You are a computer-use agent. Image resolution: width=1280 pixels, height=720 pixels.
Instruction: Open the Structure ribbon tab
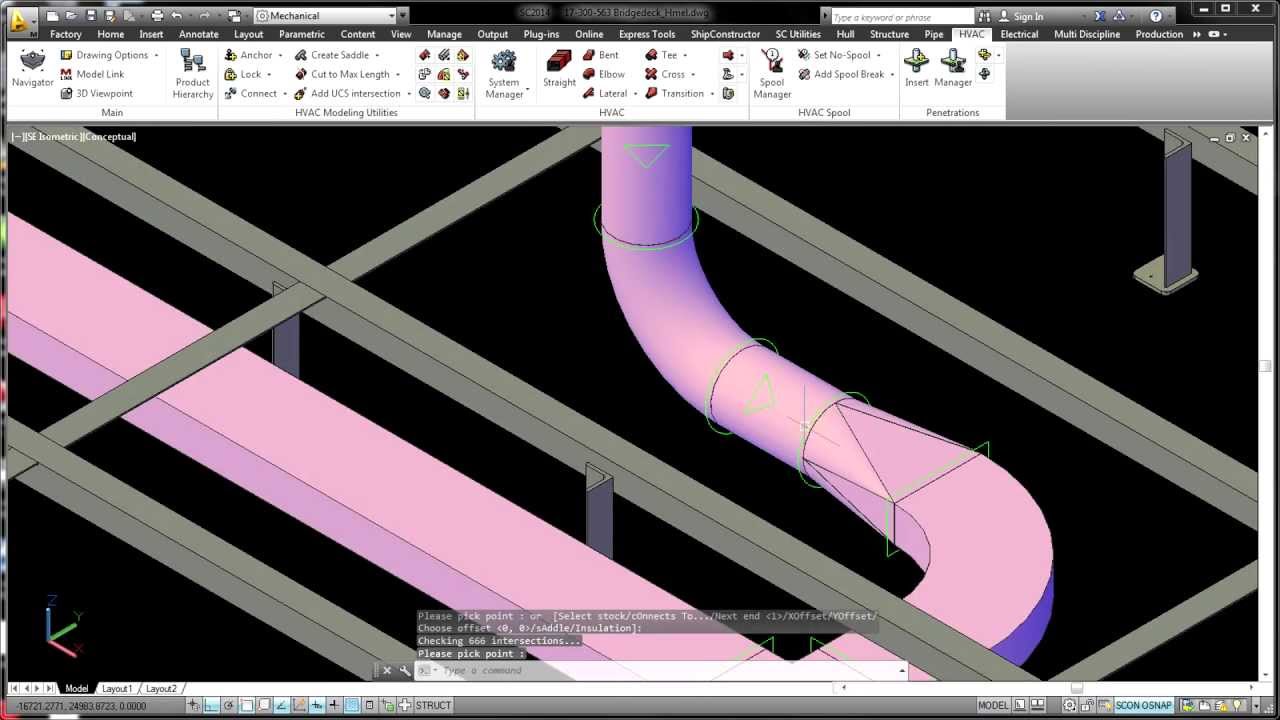889,34
